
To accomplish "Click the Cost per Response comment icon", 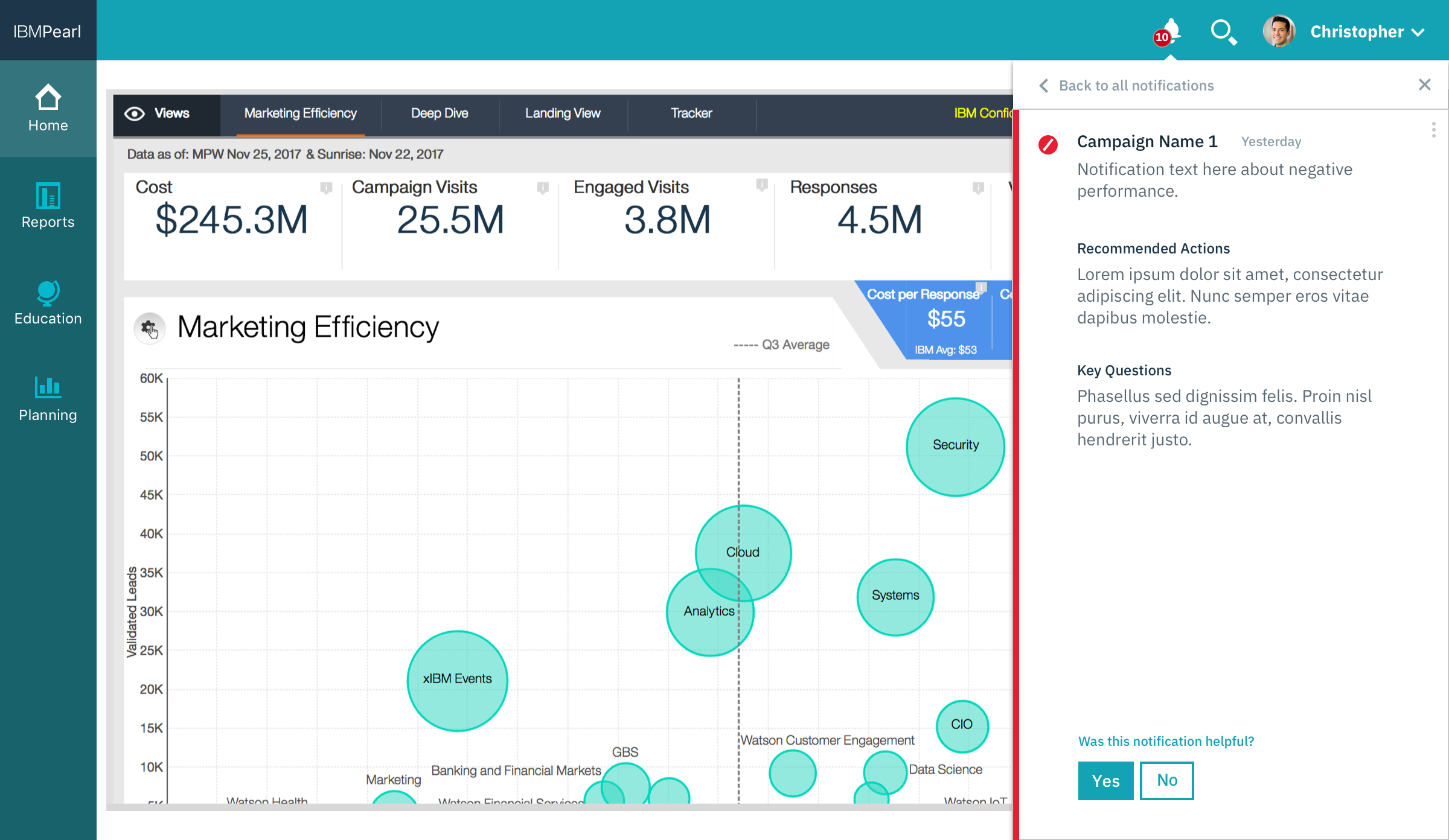I will 981,287.
